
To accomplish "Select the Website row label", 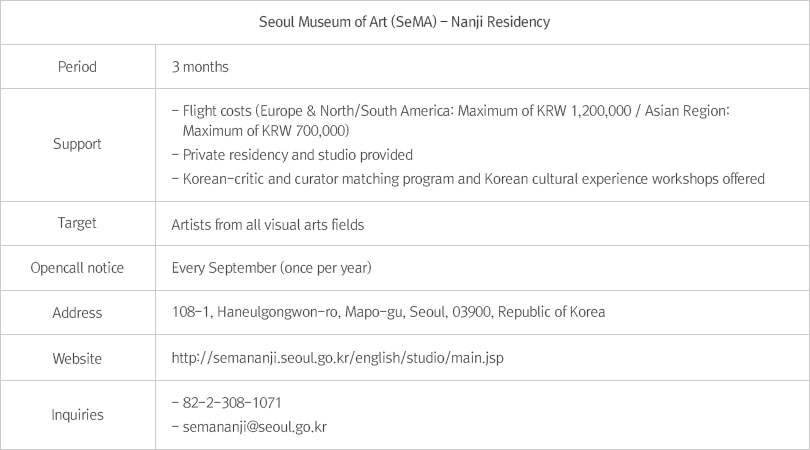I will click(77, 357).
